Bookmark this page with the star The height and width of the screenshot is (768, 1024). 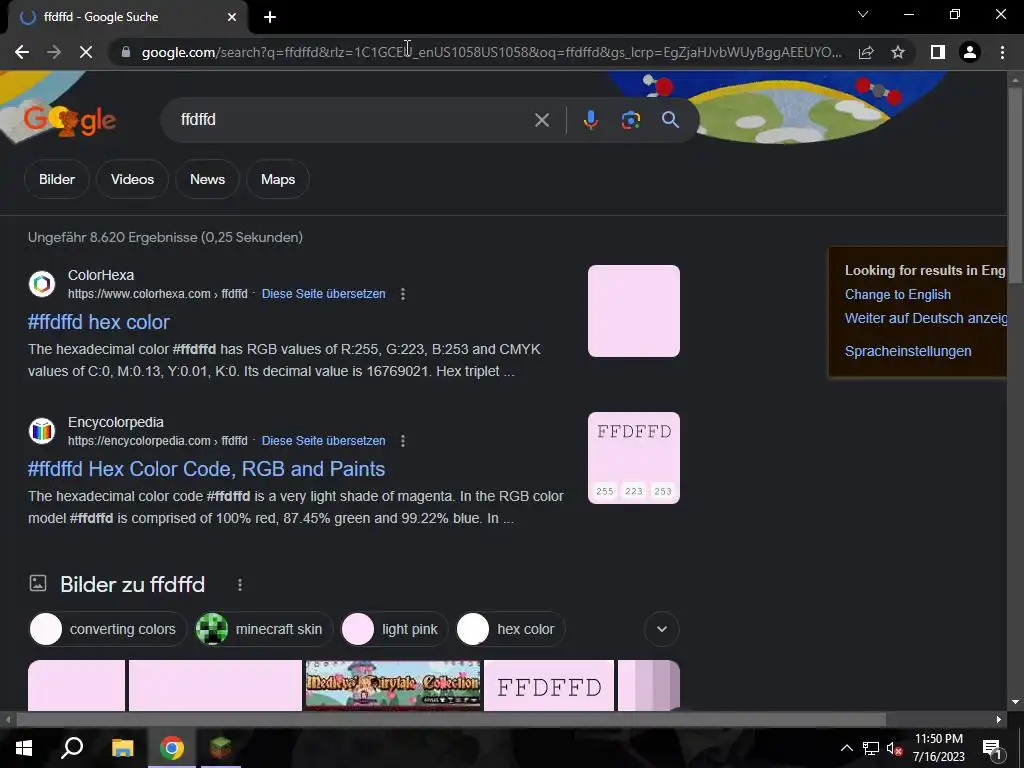coord(898,52)
